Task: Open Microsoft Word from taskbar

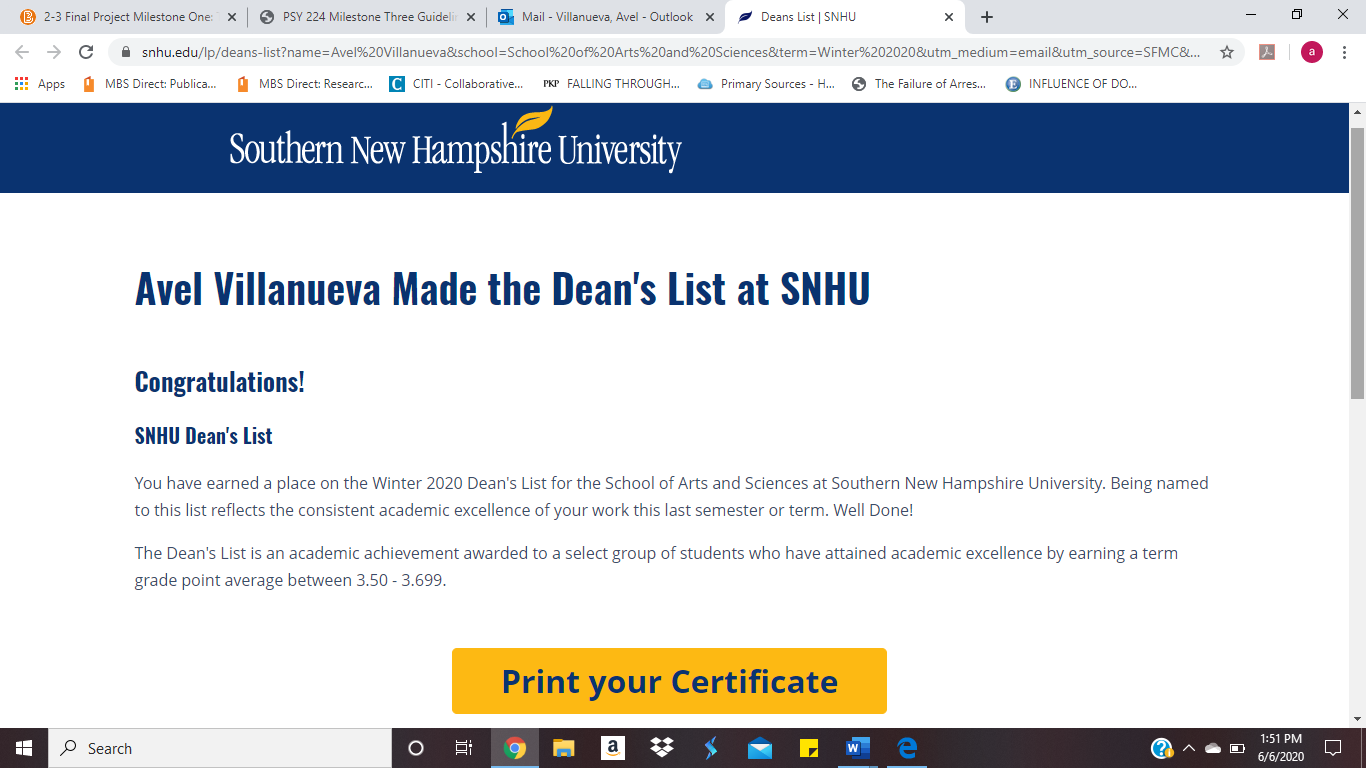Action: click(858, 748)
